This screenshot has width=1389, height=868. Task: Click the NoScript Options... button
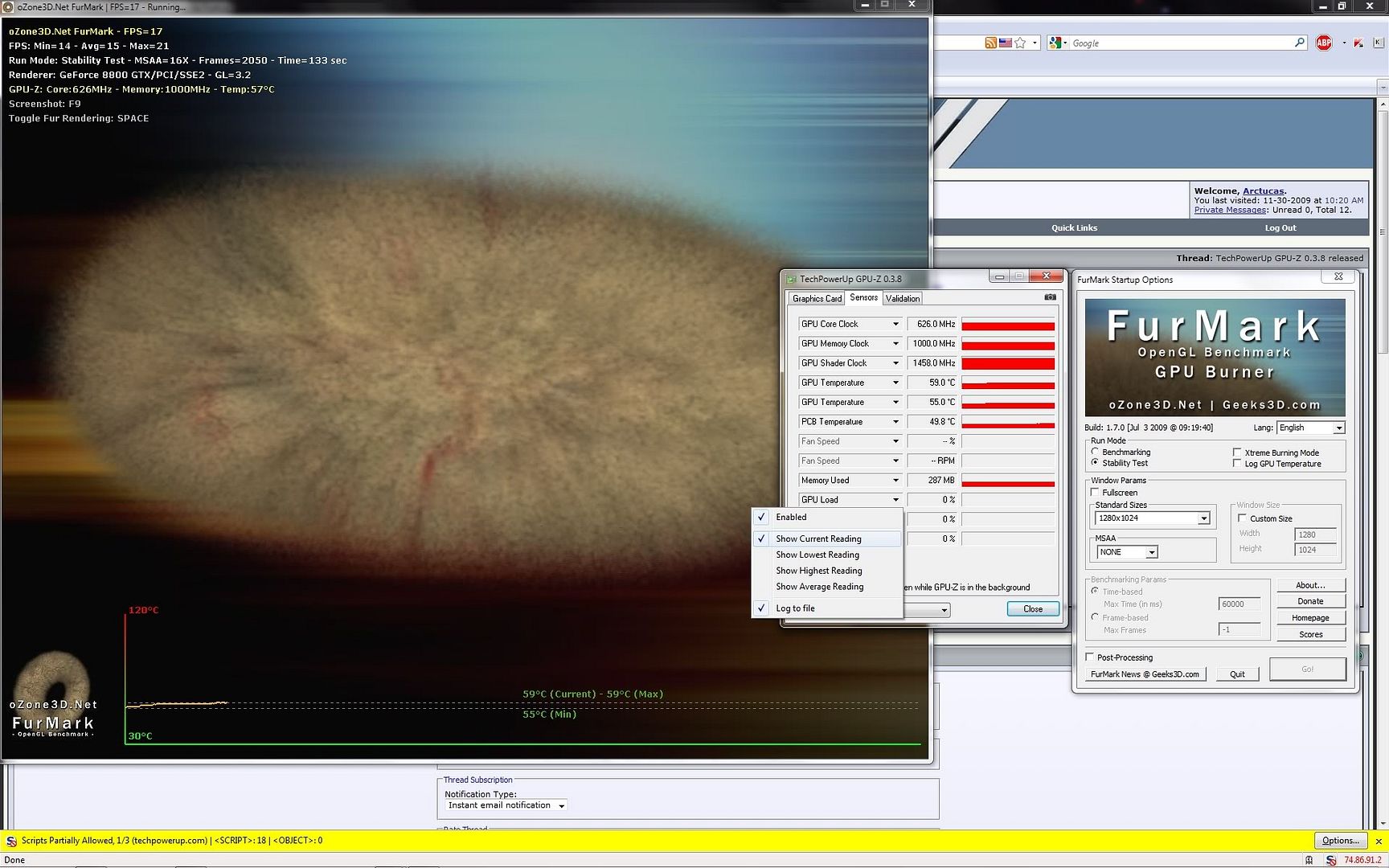pyautogui.click(x=1341, y=841)
